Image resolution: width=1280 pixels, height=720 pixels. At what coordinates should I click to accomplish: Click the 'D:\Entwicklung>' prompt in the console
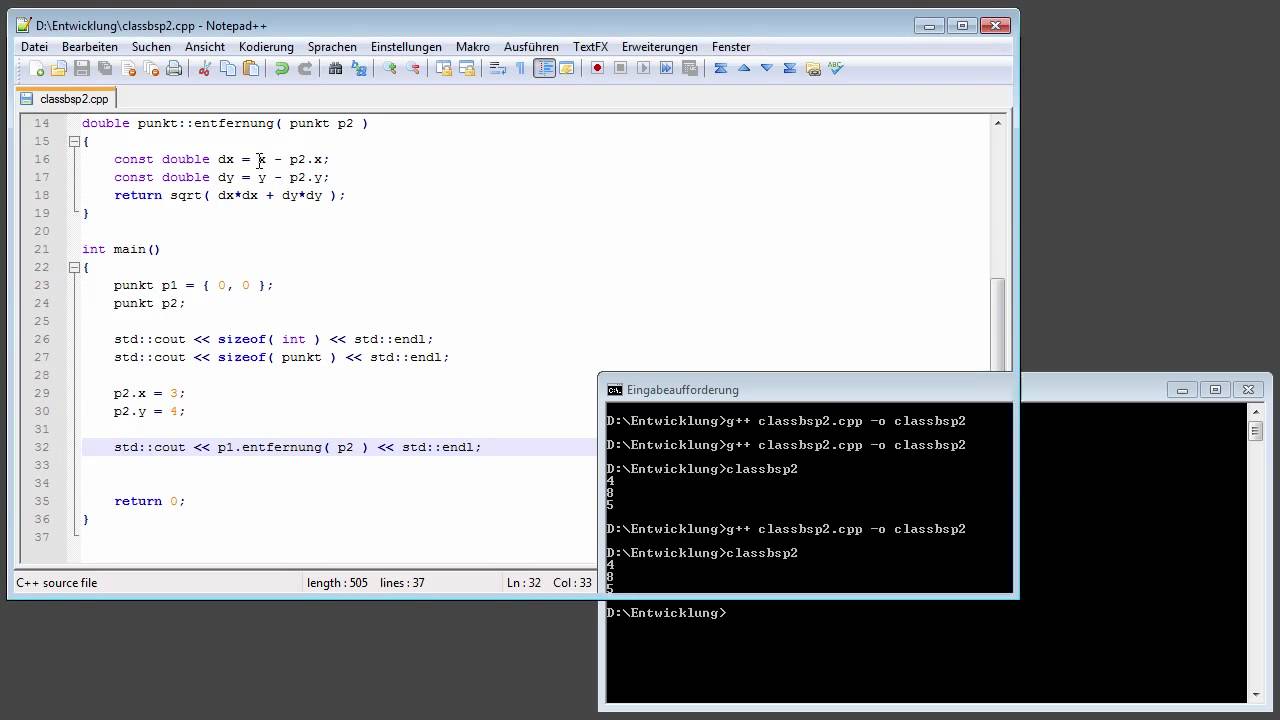pos(666,613)
